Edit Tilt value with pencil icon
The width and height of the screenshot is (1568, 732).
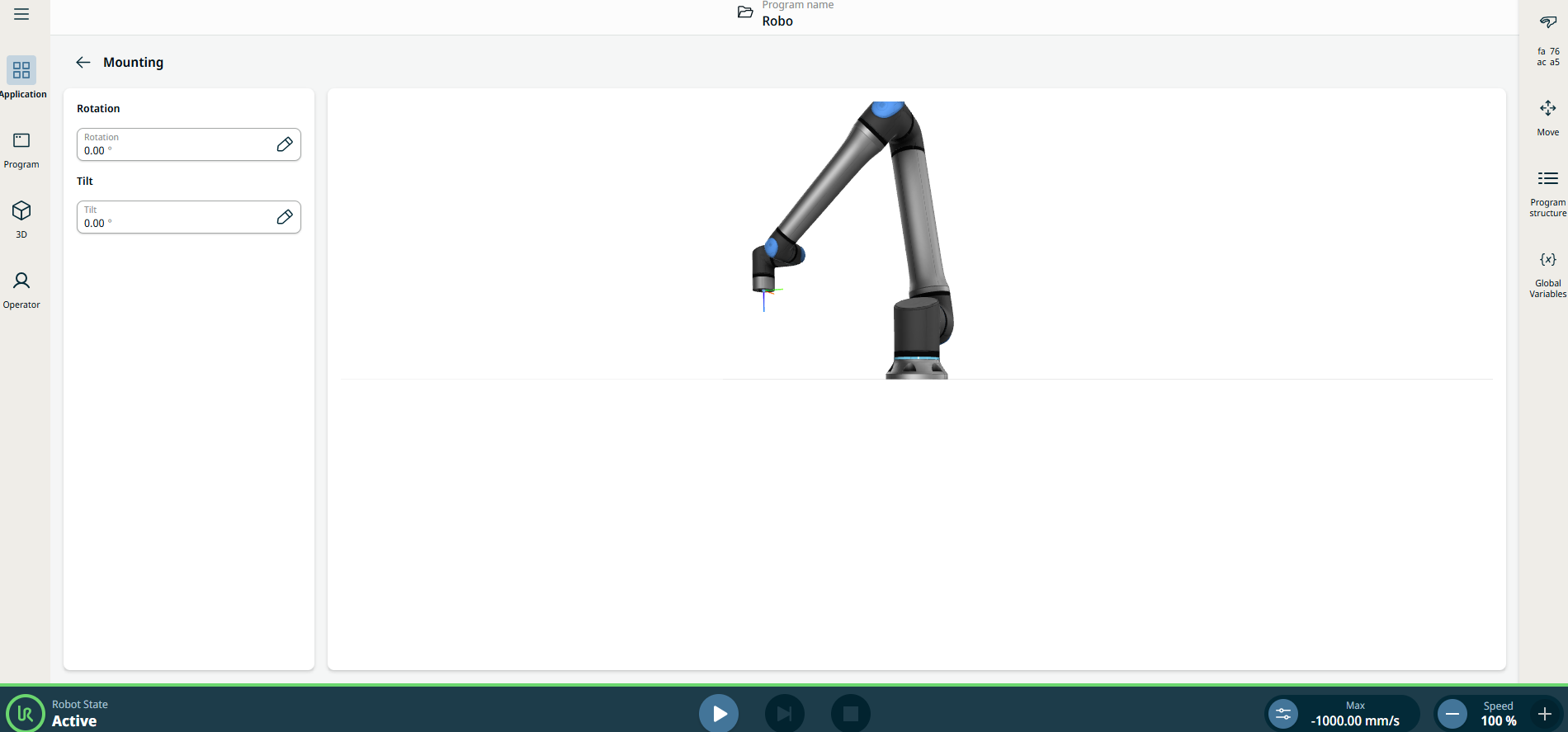pos(285,217)
